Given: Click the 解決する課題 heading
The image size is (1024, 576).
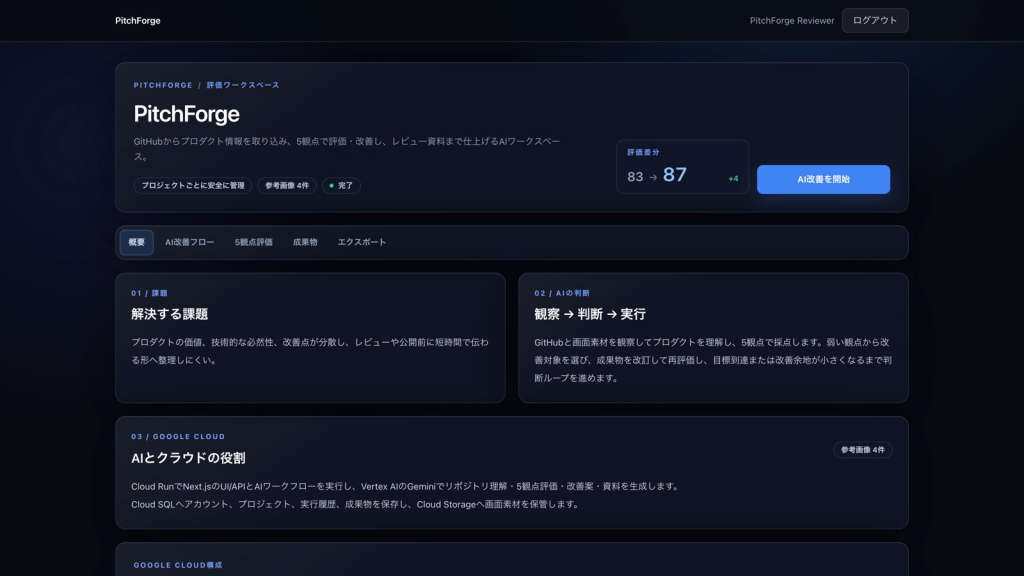Looking at the screenshot, I should (169, 314).
